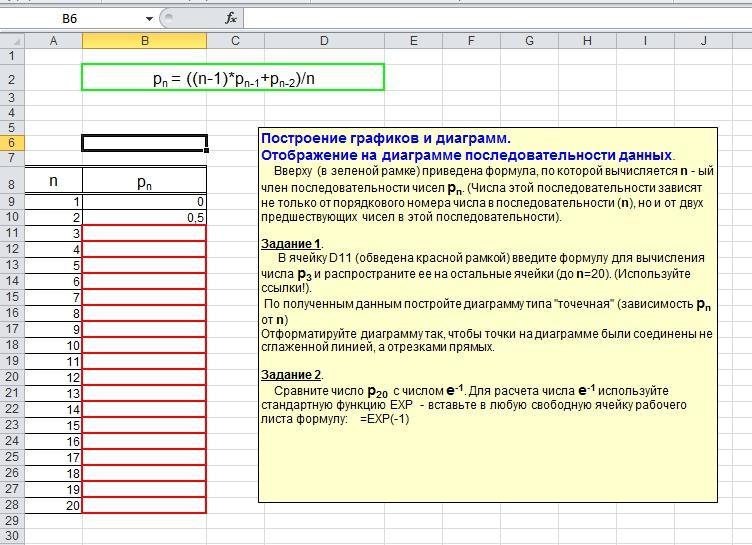Click the cell containing 0,5

coord(144,217)
